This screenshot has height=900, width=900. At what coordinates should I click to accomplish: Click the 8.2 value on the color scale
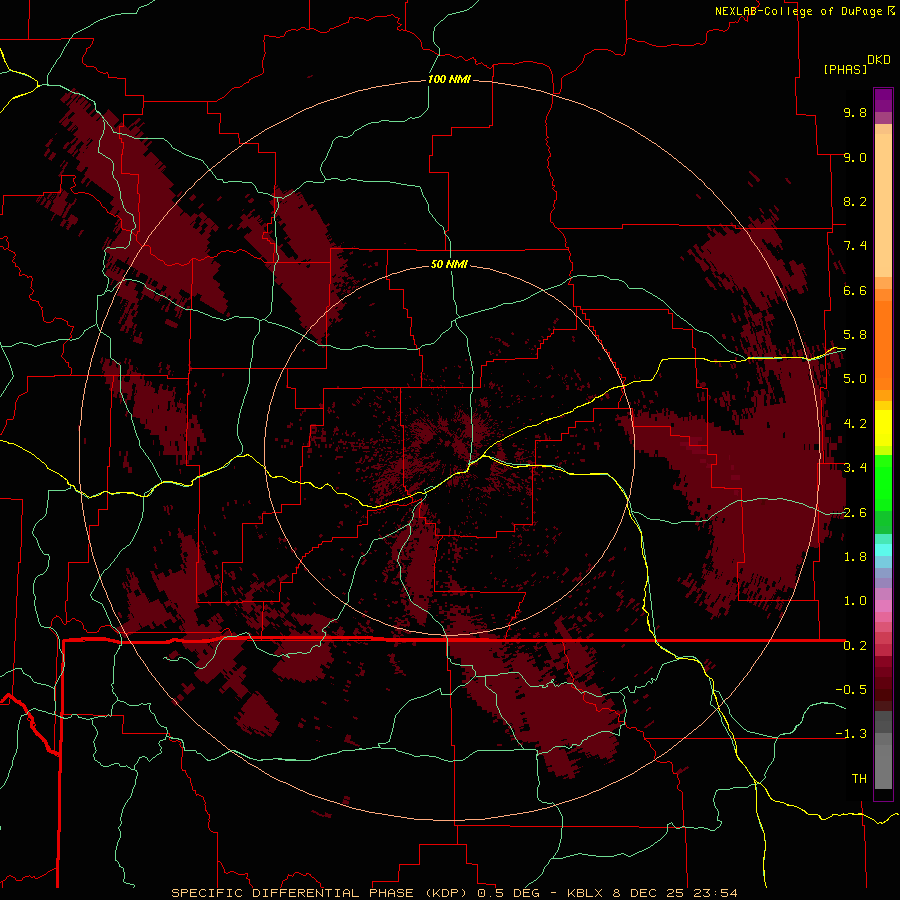click(855, 201)
